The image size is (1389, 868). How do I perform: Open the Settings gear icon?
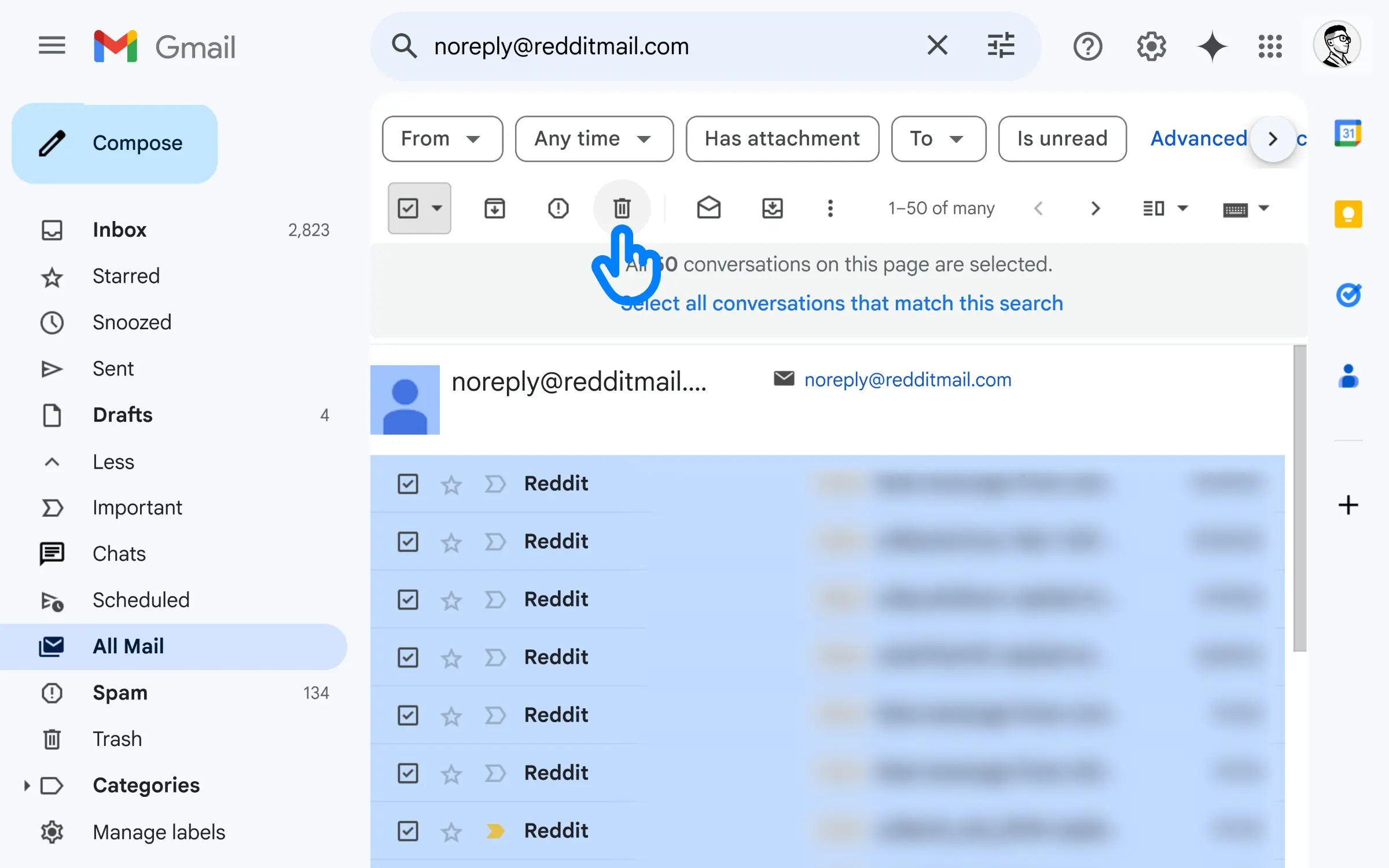[x=1152, y=46]
